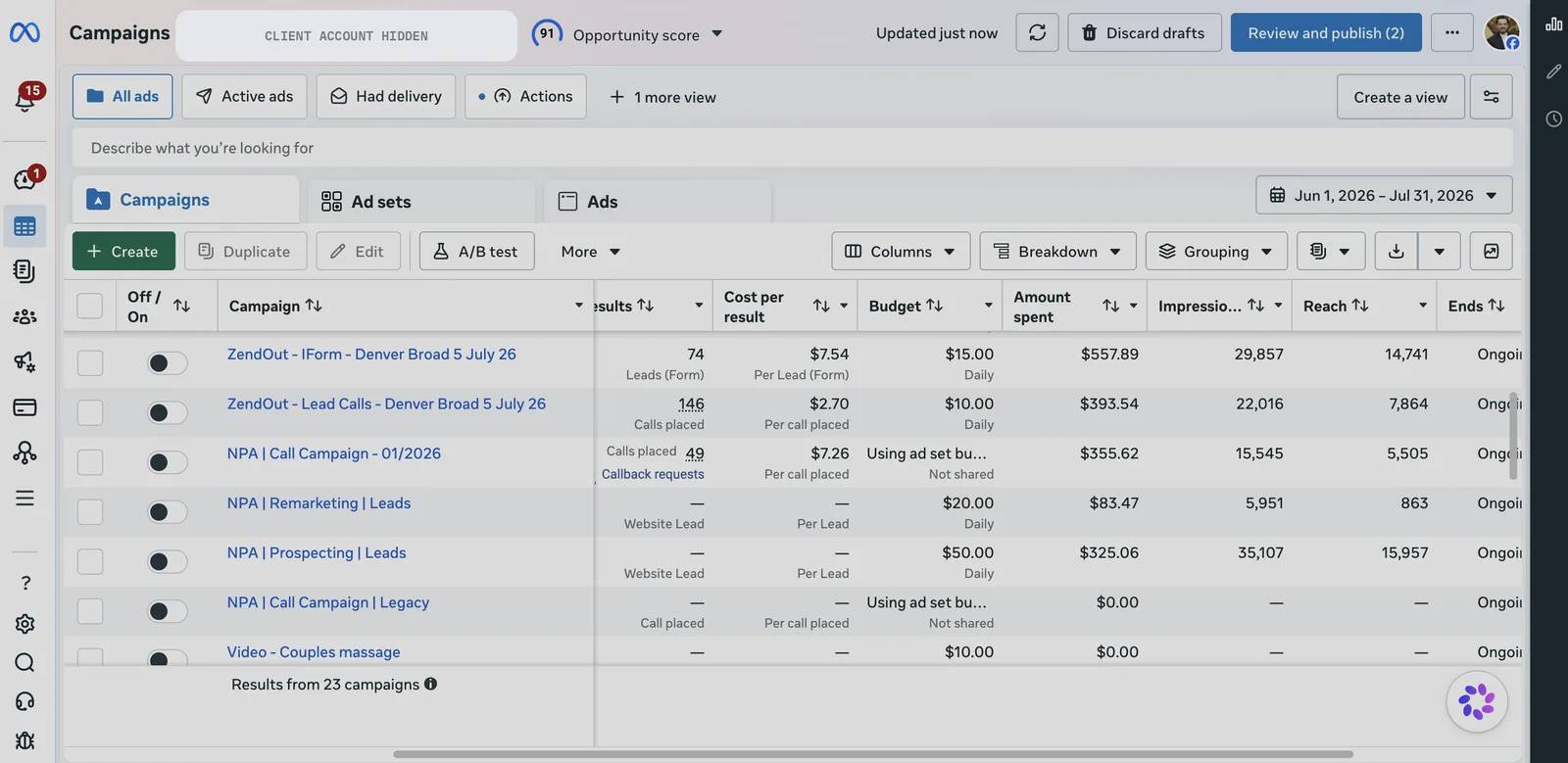Screen dimensions: 1568x763
Task: Click the A/B test button
Action: pyautogui.click(x=476, y=252)
